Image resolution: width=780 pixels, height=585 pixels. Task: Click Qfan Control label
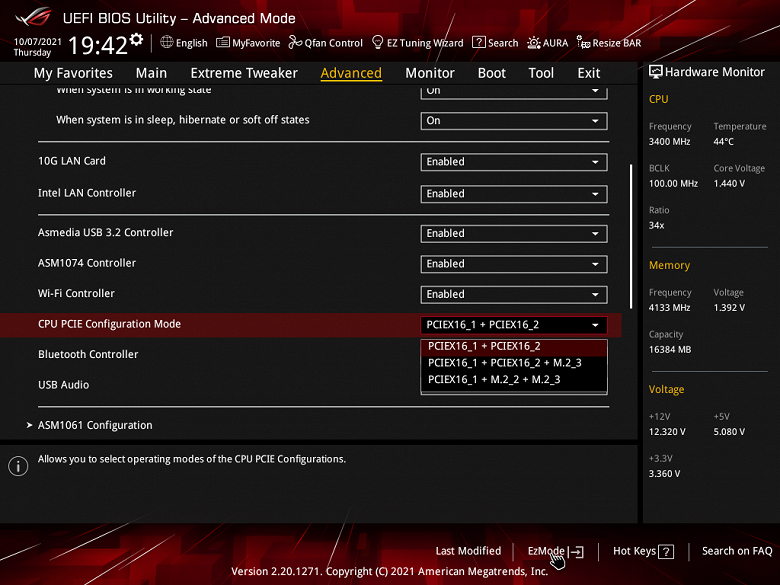tap(333, 43)
